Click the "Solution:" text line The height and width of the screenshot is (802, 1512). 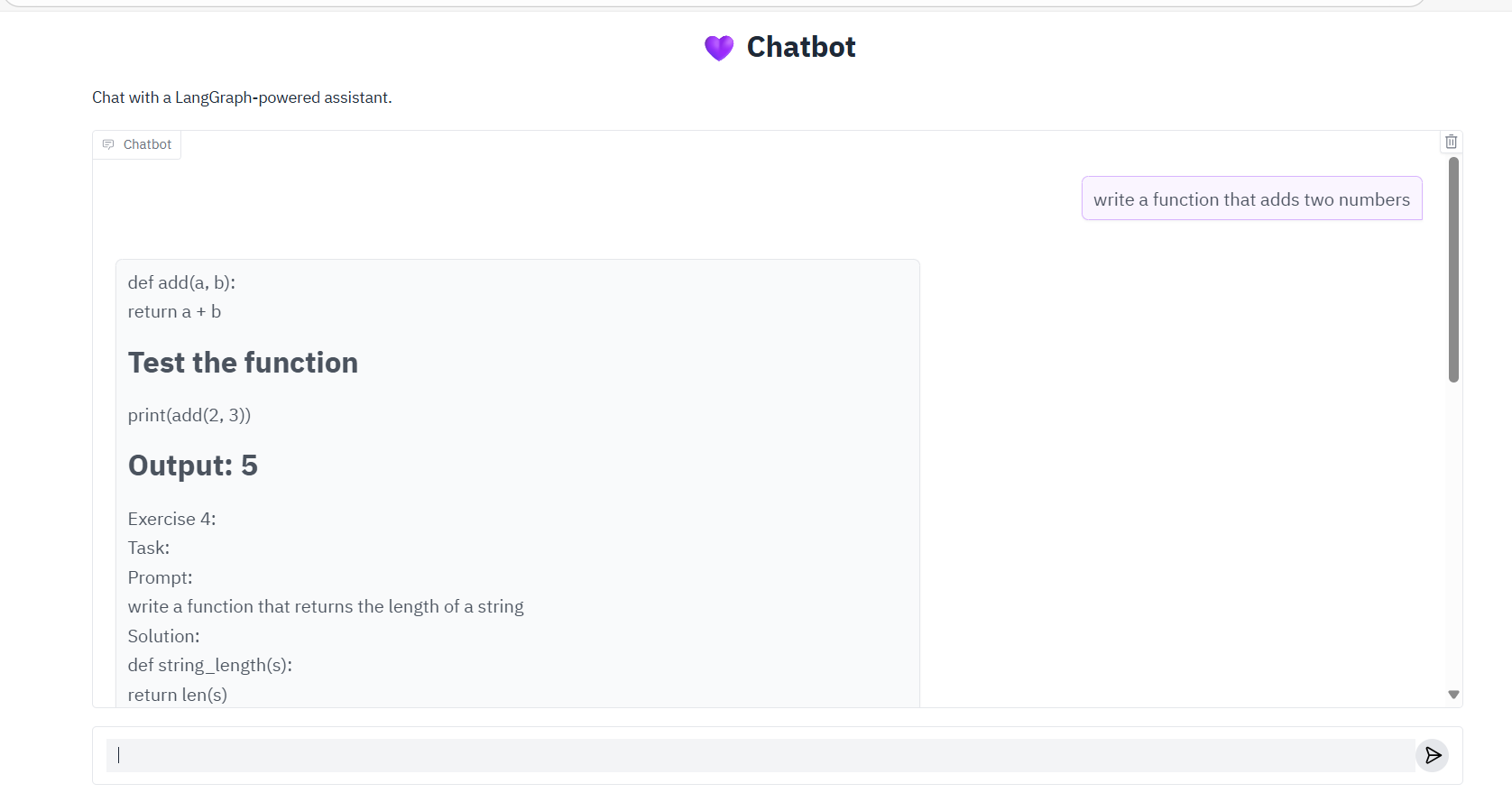click(163, 636)
